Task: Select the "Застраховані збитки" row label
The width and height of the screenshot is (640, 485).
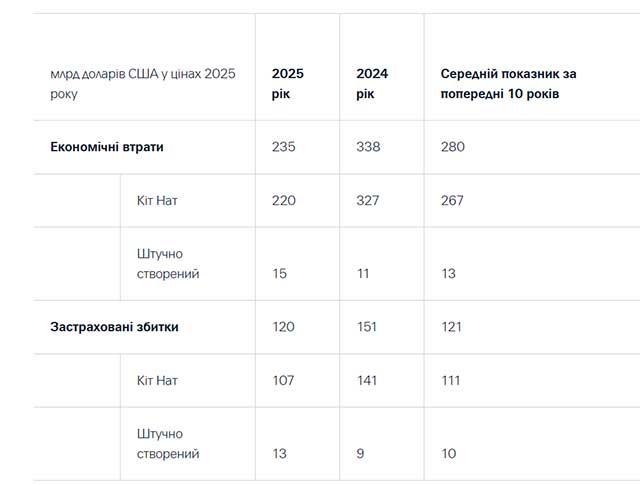Action: 115,327
